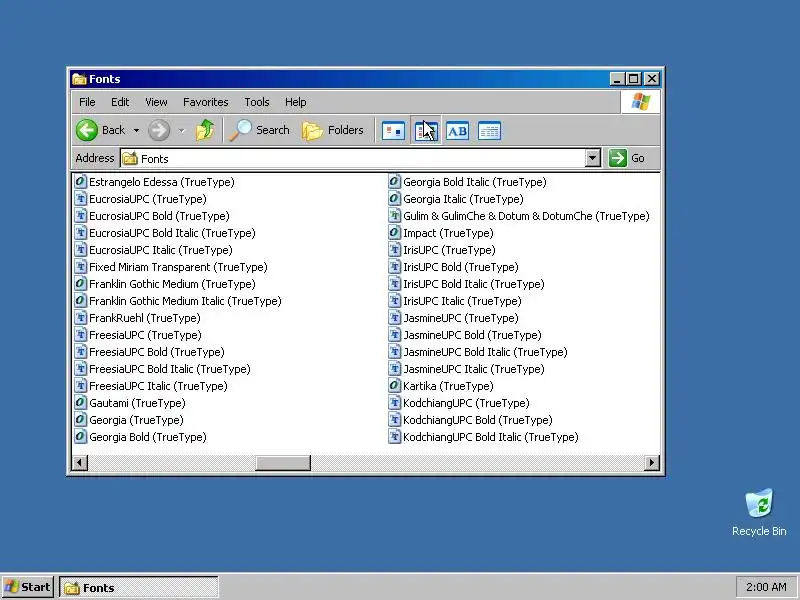Click horizontal scrollbar right arrow
The image size is (800, 600).
[x=652, y=463]
